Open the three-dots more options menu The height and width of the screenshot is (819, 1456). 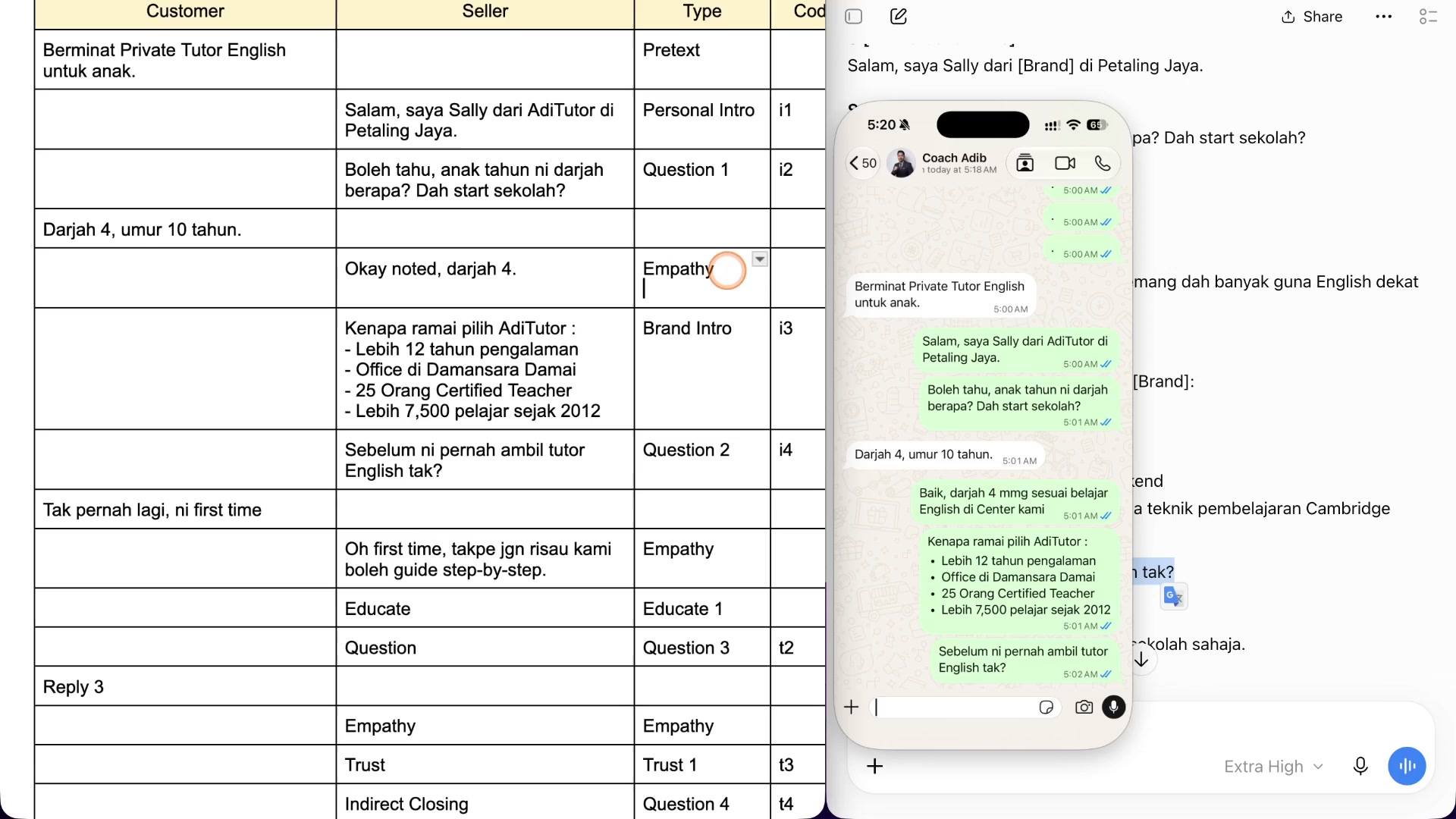1384,17
